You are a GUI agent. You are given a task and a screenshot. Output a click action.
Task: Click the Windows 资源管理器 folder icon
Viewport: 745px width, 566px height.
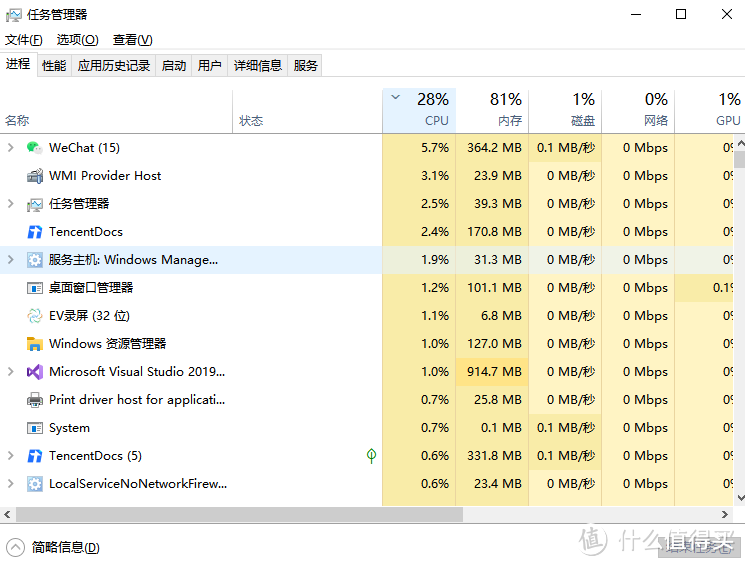(x=35, y=344)
